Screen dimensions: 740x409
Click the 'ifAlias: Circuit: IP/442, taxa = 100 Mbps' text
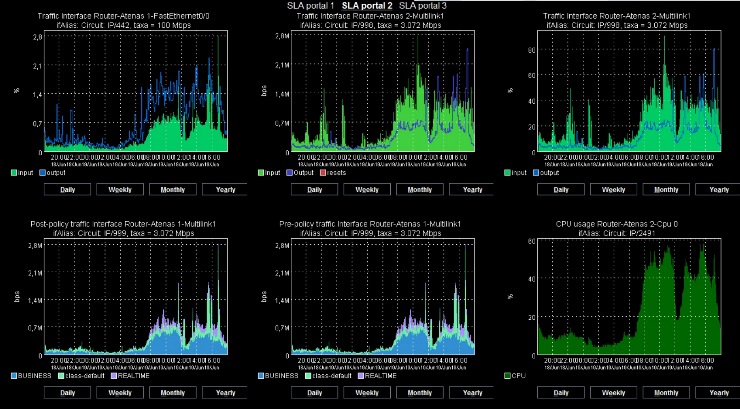123,25
